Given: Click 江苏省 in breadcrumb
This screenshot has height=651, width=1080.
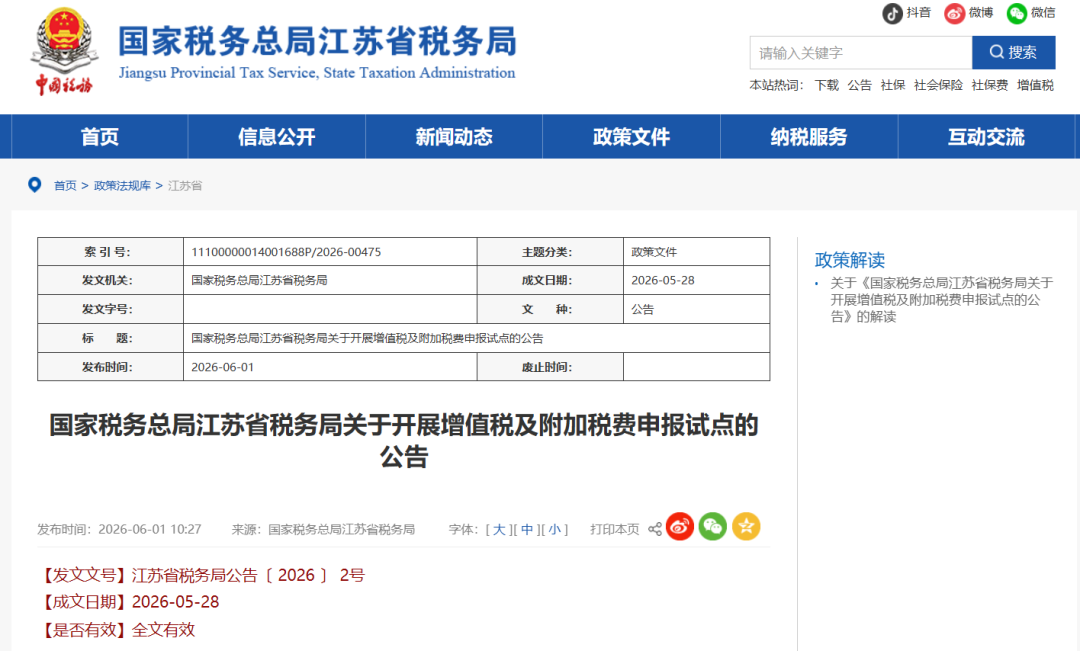Looking at the screenshot, I should pos(185,185).
